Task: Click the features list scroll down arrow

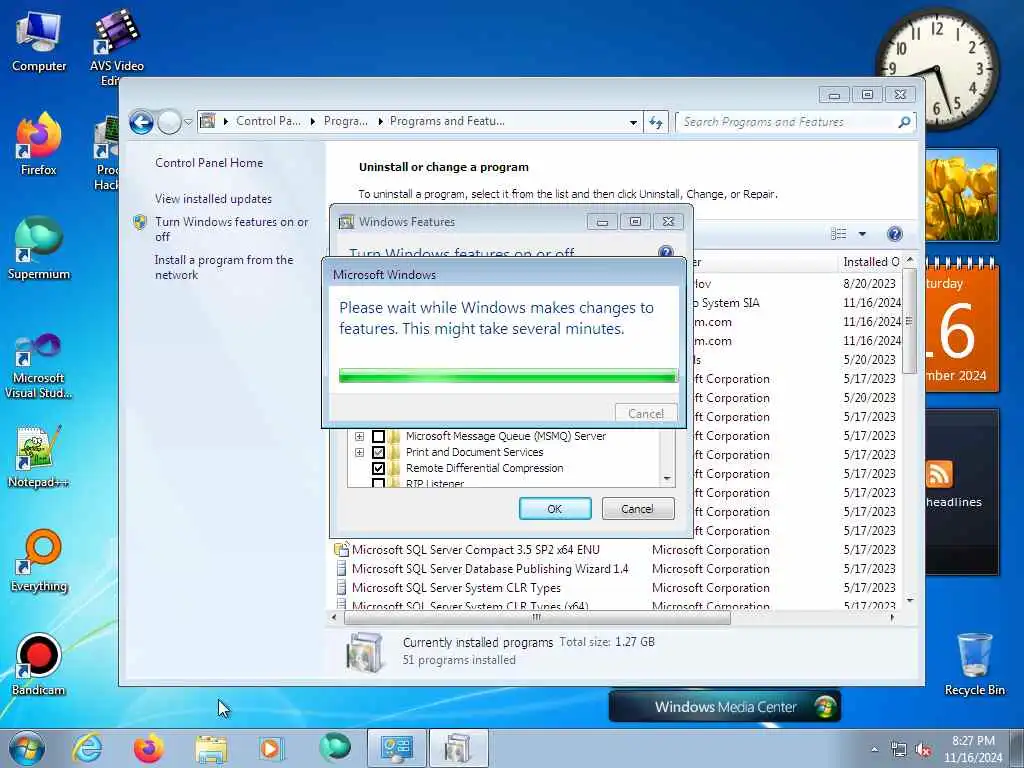Action: point(667,479)
